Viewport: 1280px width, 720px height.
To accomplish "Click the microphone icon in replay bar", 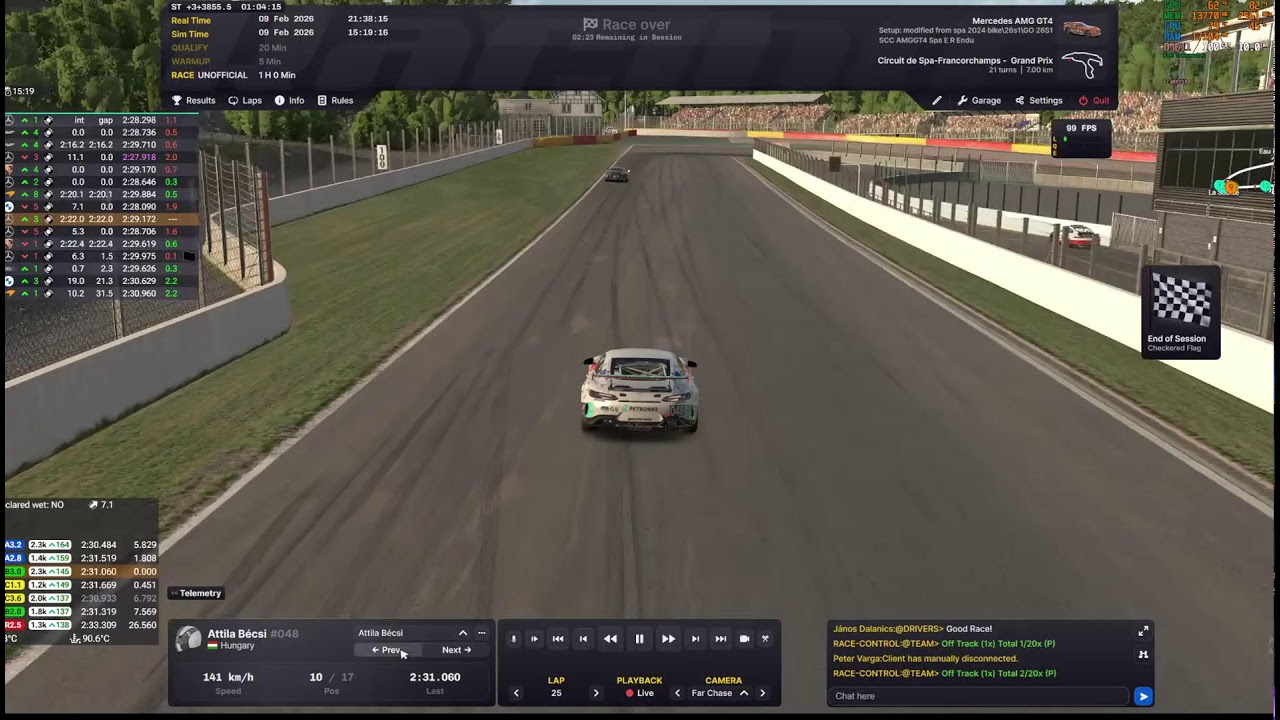I will (x=514, y=639).
